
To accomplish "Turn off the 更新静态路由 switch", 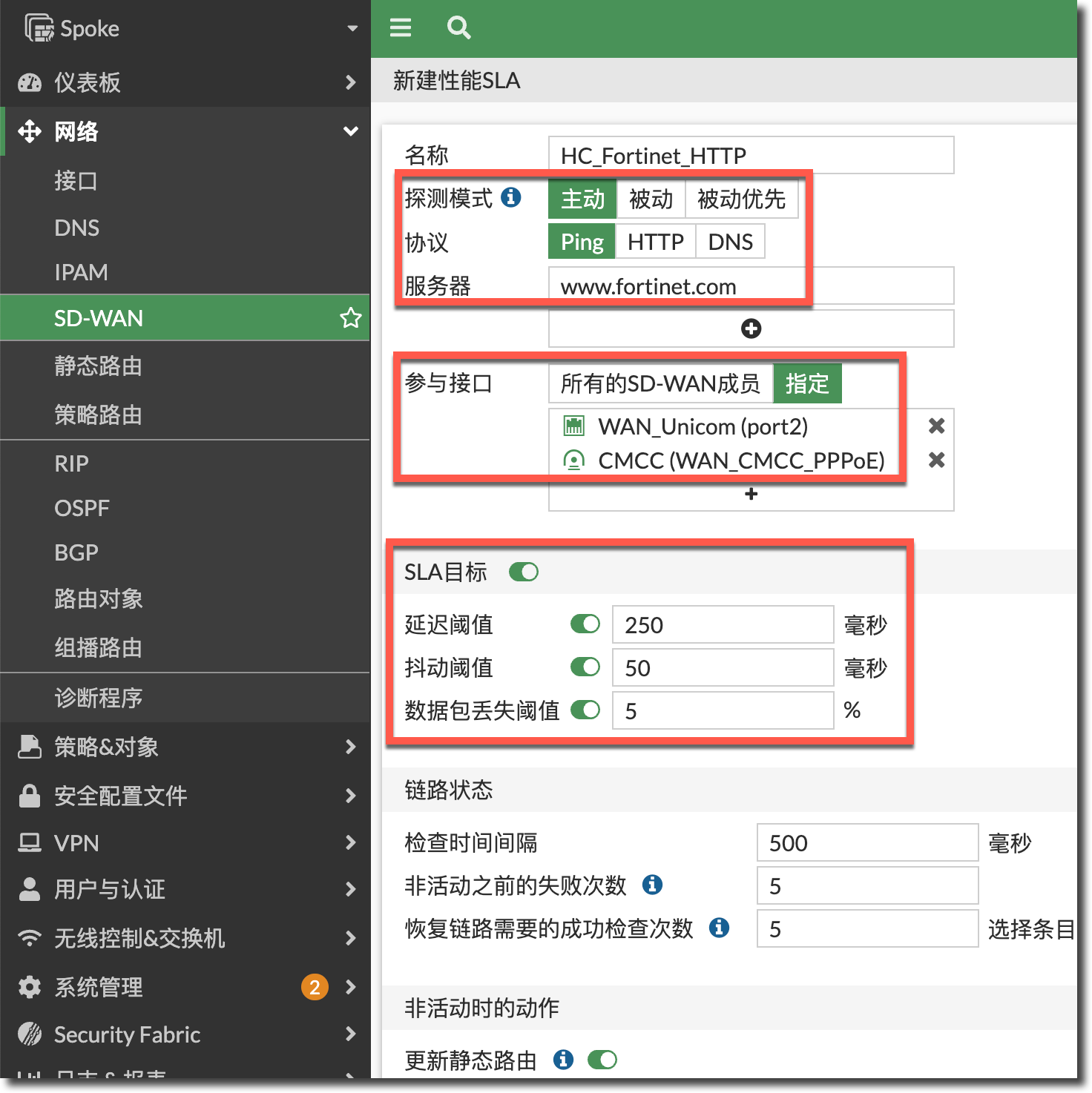I will point(602,1060).
